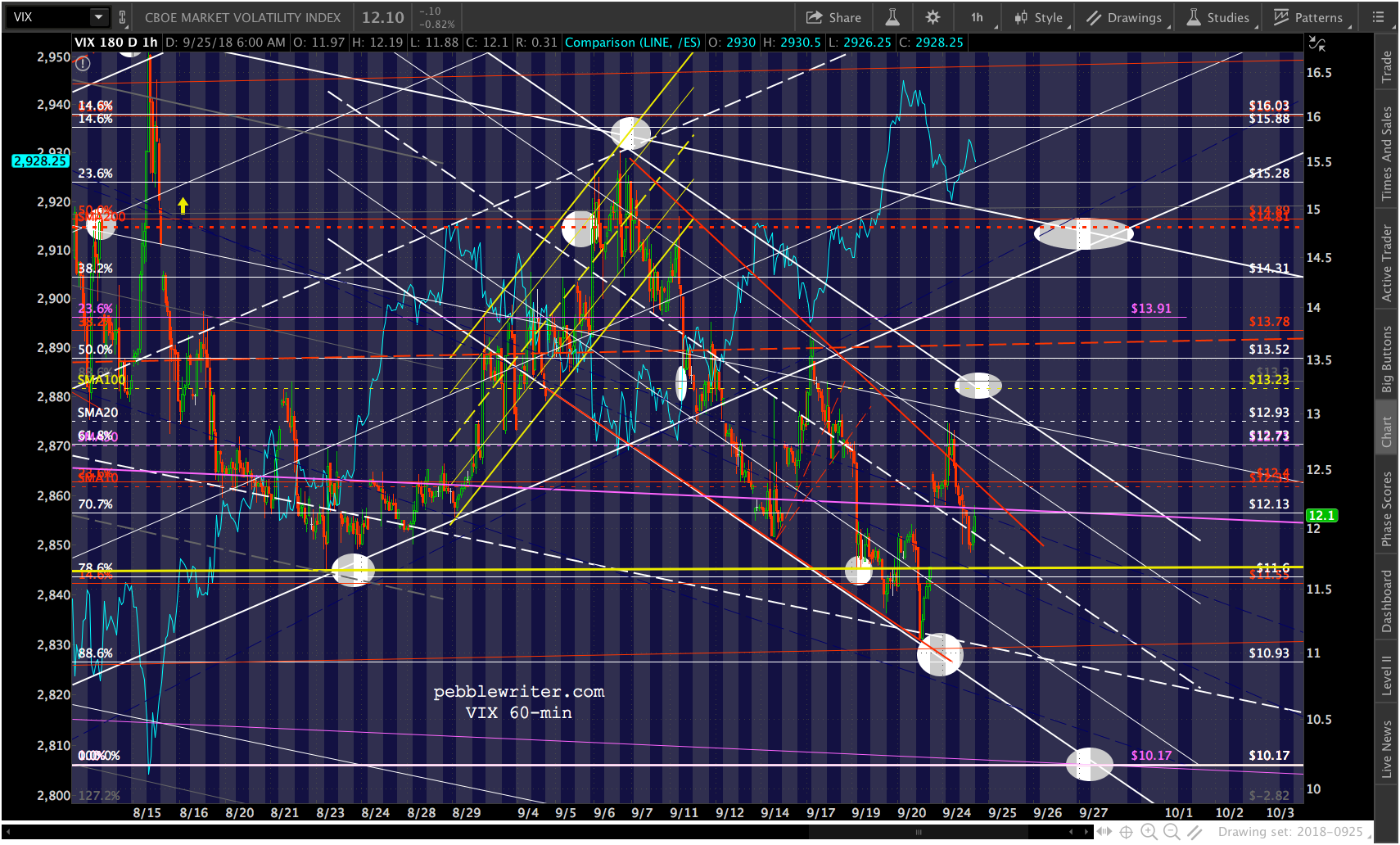Click the exclamation alert icon on chart
This screenshot has height=845, width=1400.
pyautogui.click(x=83, y=63)
